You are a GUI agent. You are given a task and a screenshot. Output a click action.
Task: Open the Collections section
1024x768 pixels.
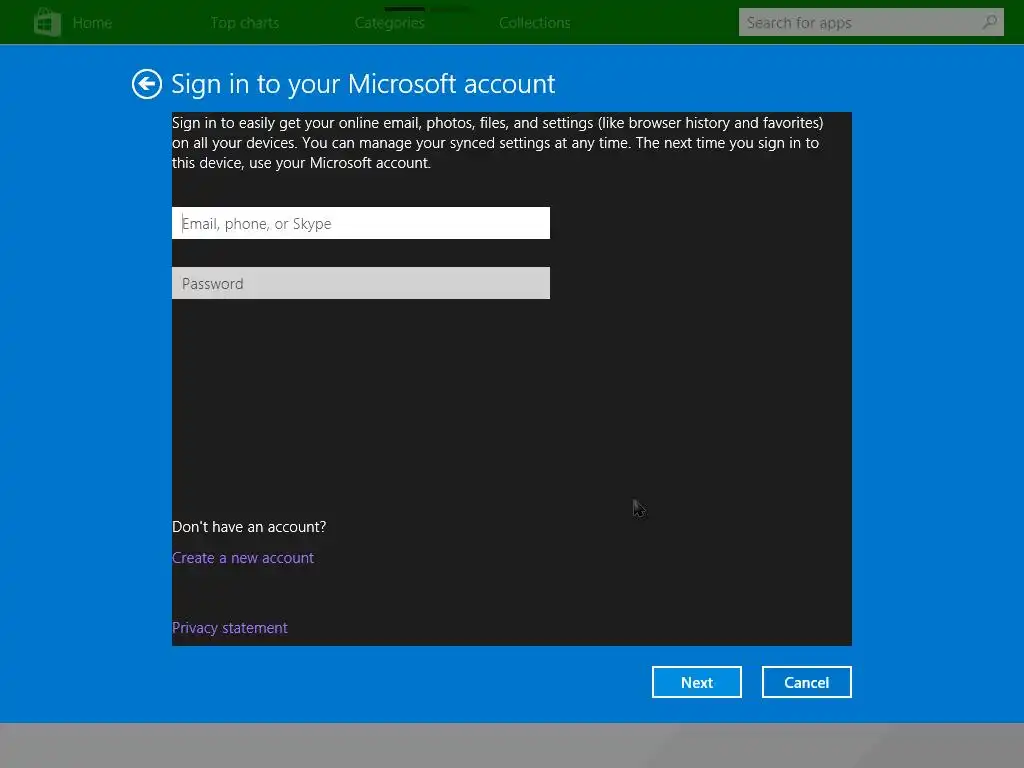[x=535, y=23]
